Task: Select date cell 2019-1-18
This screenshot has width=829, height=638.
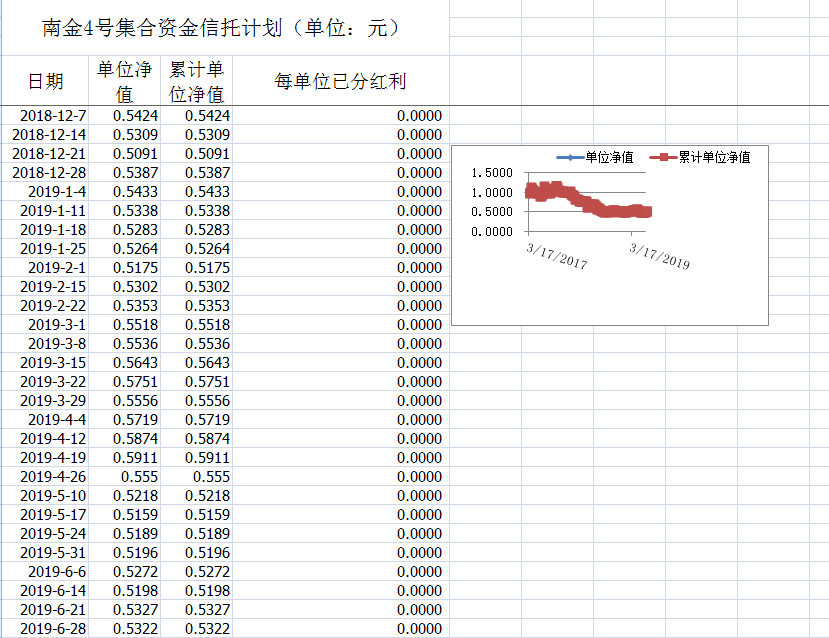Action: point(45,229)
